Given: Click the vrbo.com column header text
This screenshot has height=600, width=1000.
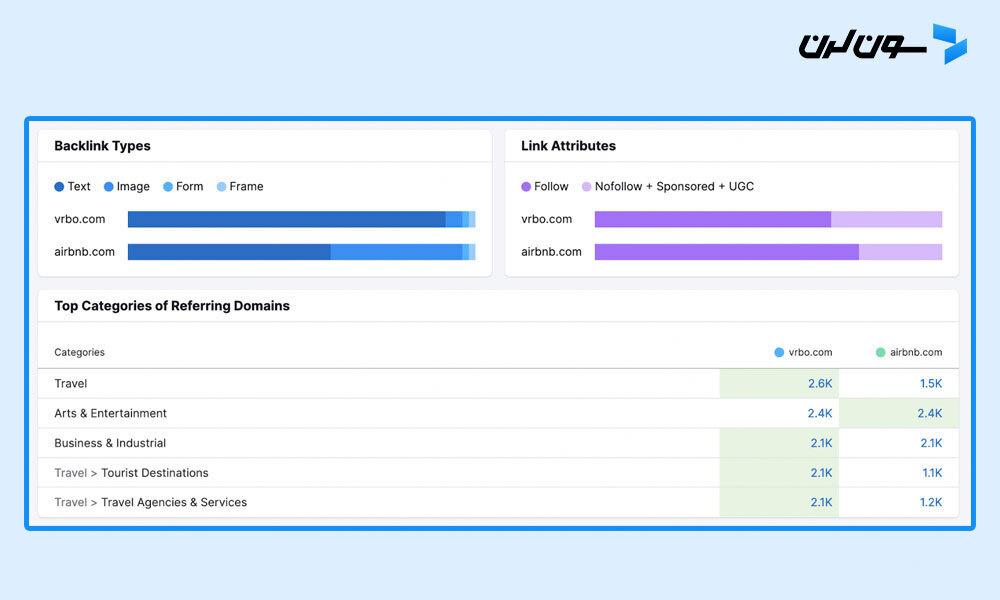Looking at the screenshot, I should point(810,353).
